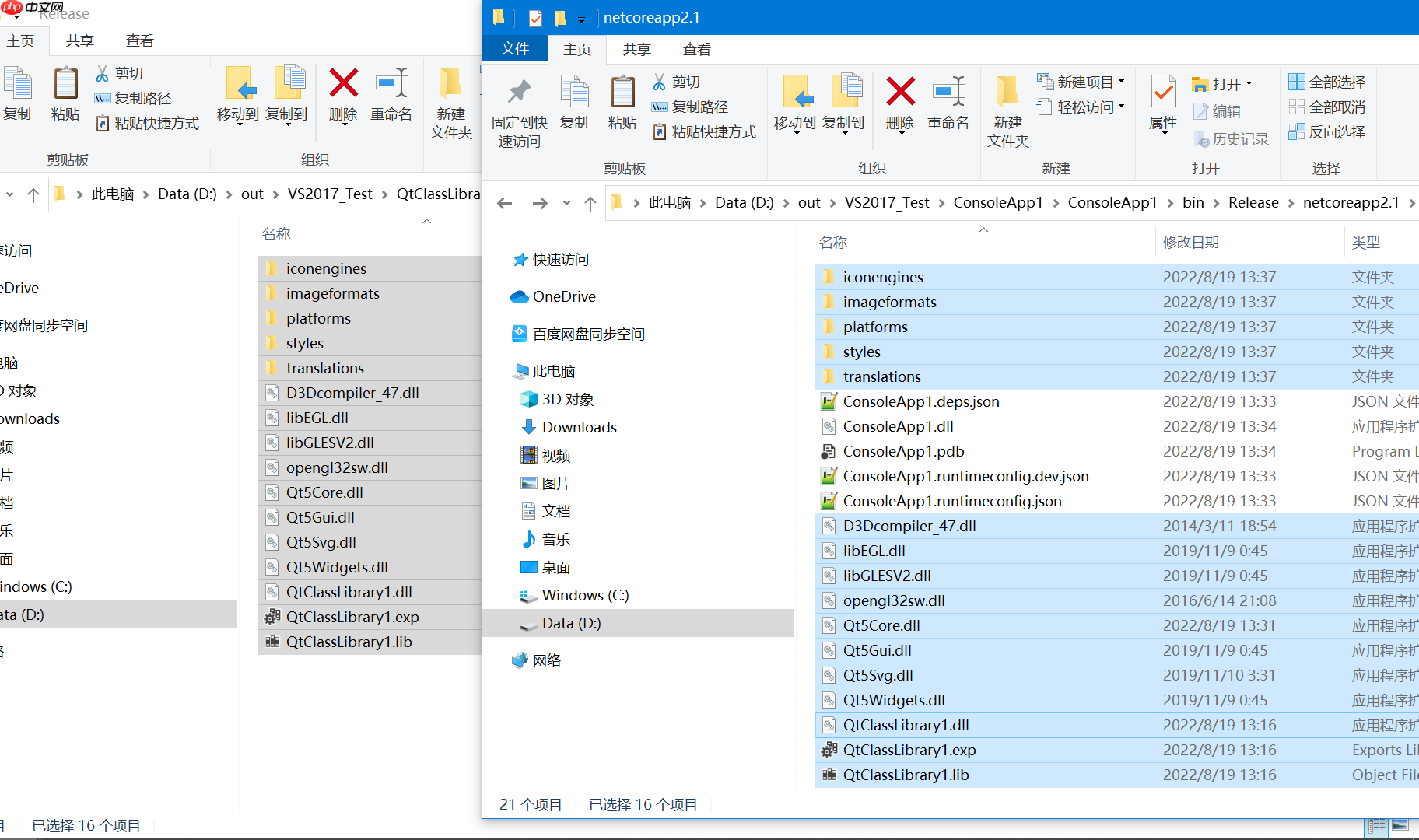This screenshot has width=1419, height=840.
Task: Create new folder in netcoreapp2.1 window
Action: [x=1007, y=111]
